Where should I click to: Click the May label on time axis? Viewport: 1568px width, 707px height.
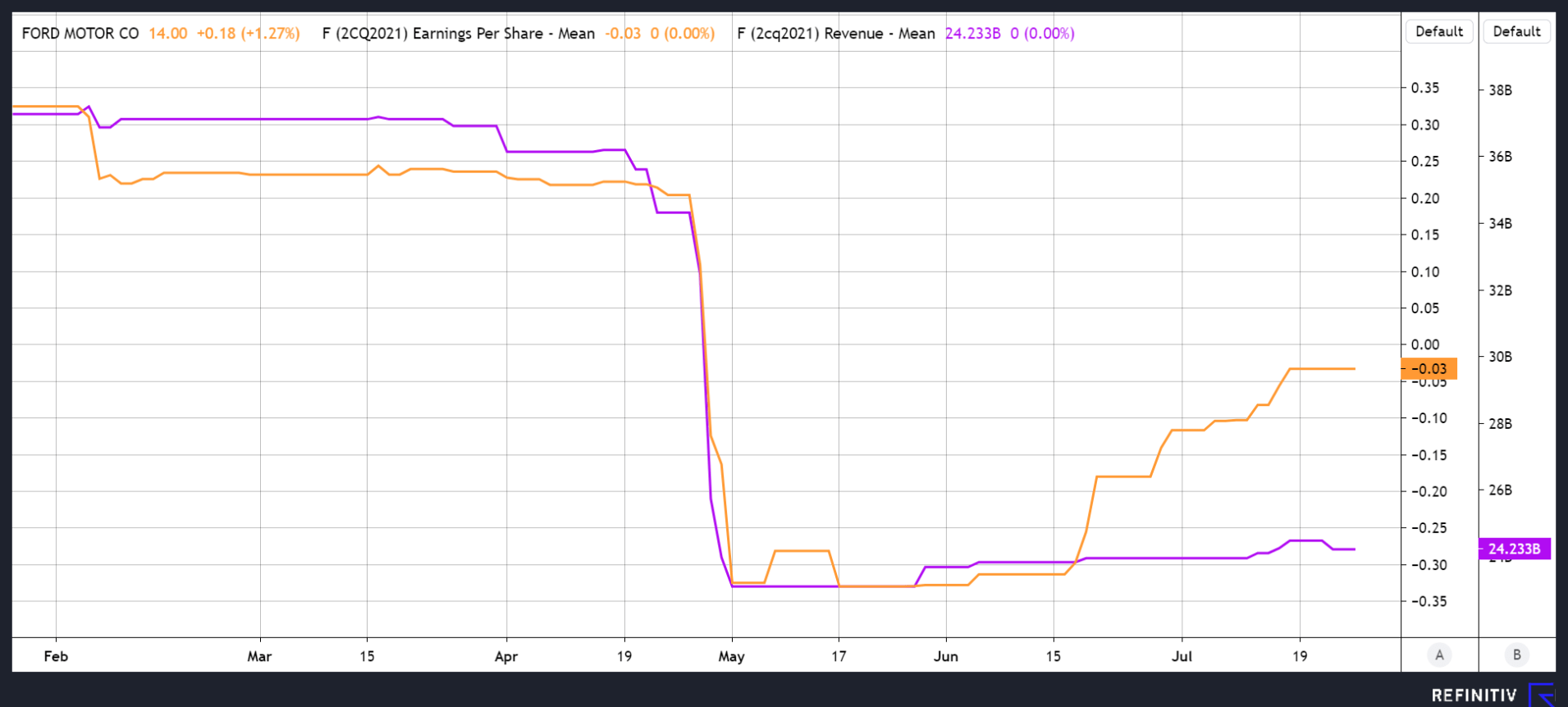[x=731, y=656]
